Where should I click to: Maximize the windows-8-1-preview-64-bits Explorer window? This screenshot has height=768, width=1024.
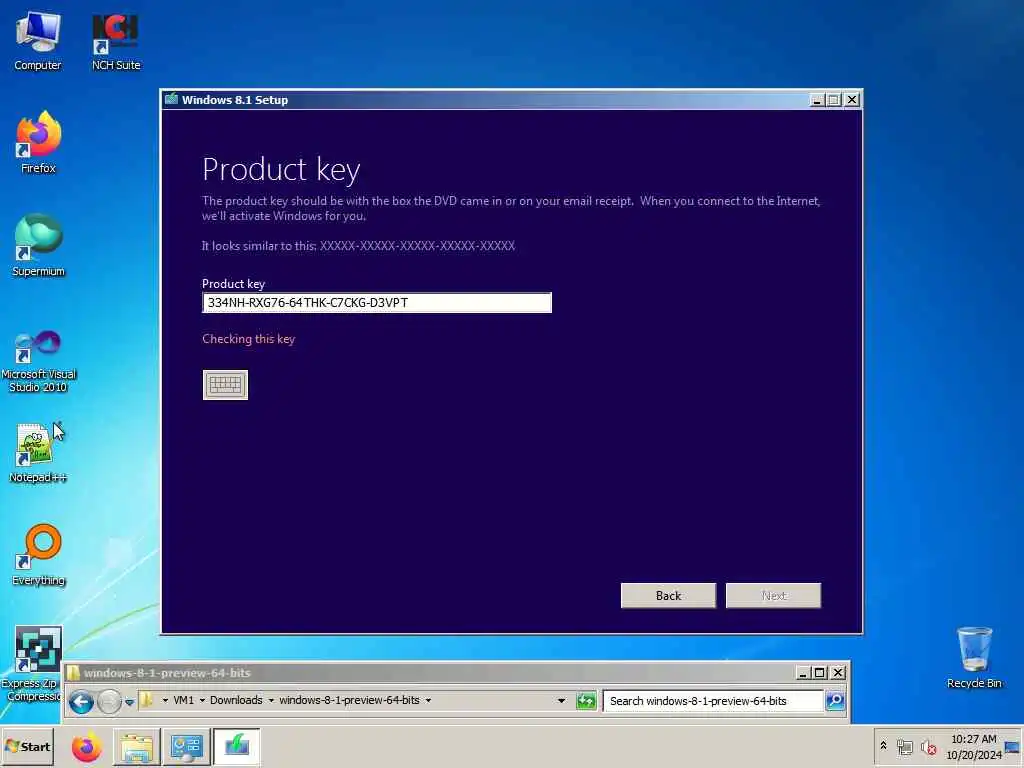(820, 673)
